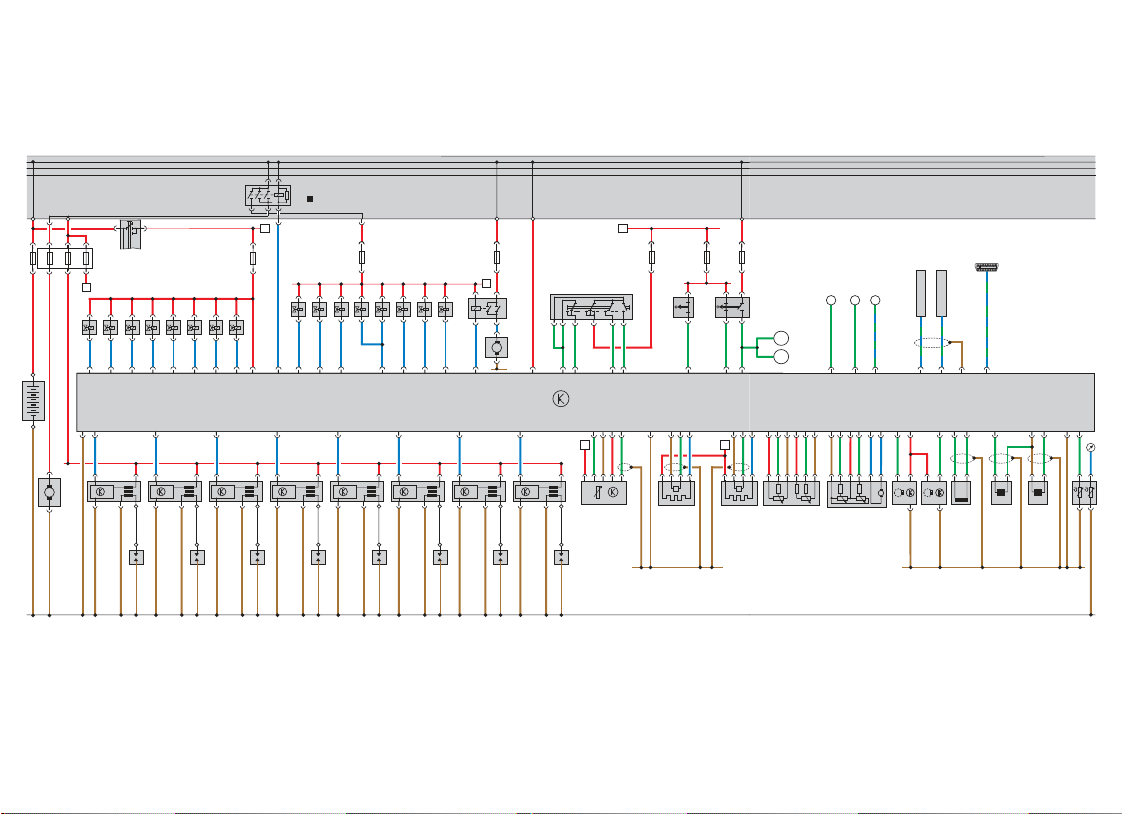Select the sensor box with K right of the coils

(604, 492)
